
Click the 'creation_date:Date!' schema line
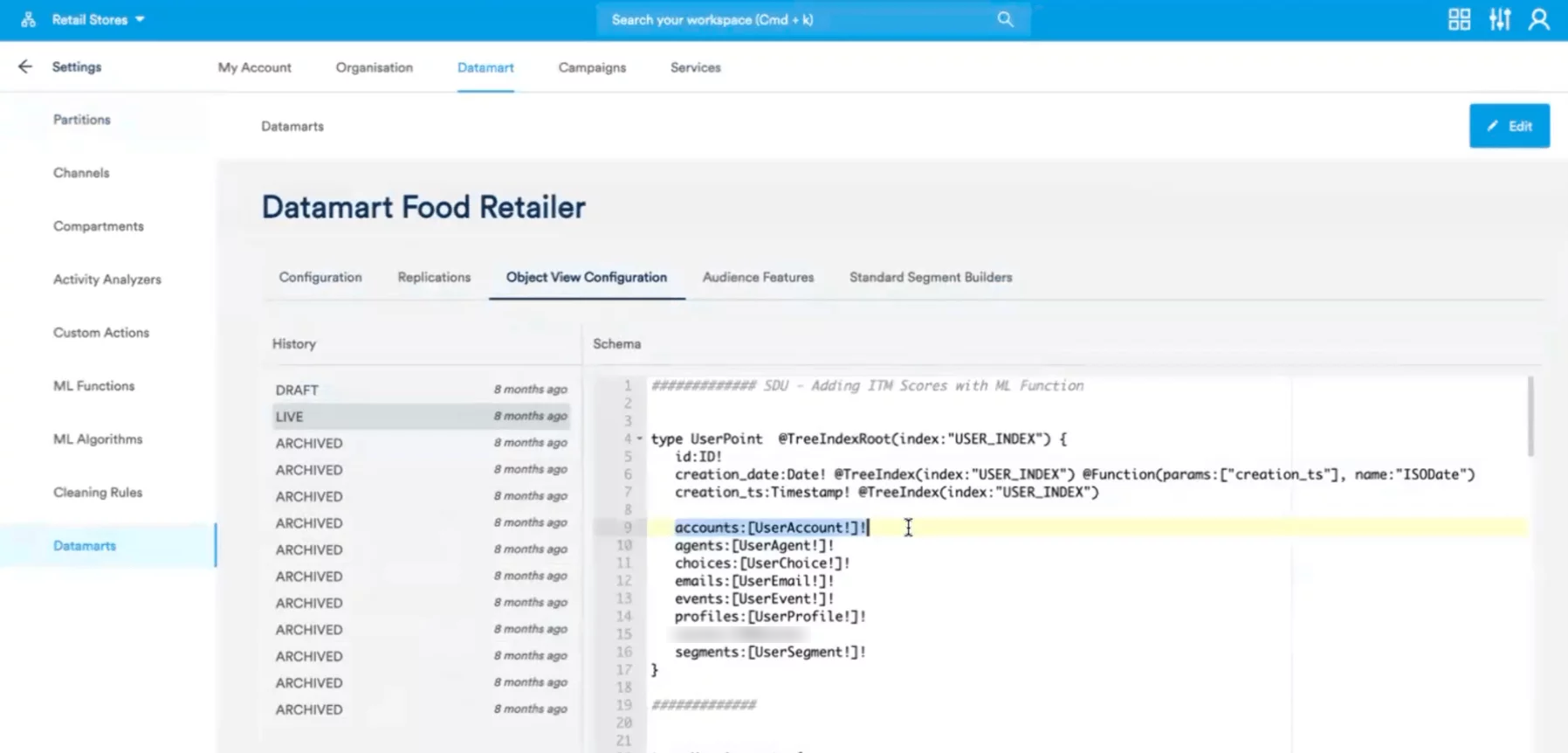click(x=1075, y=474)
